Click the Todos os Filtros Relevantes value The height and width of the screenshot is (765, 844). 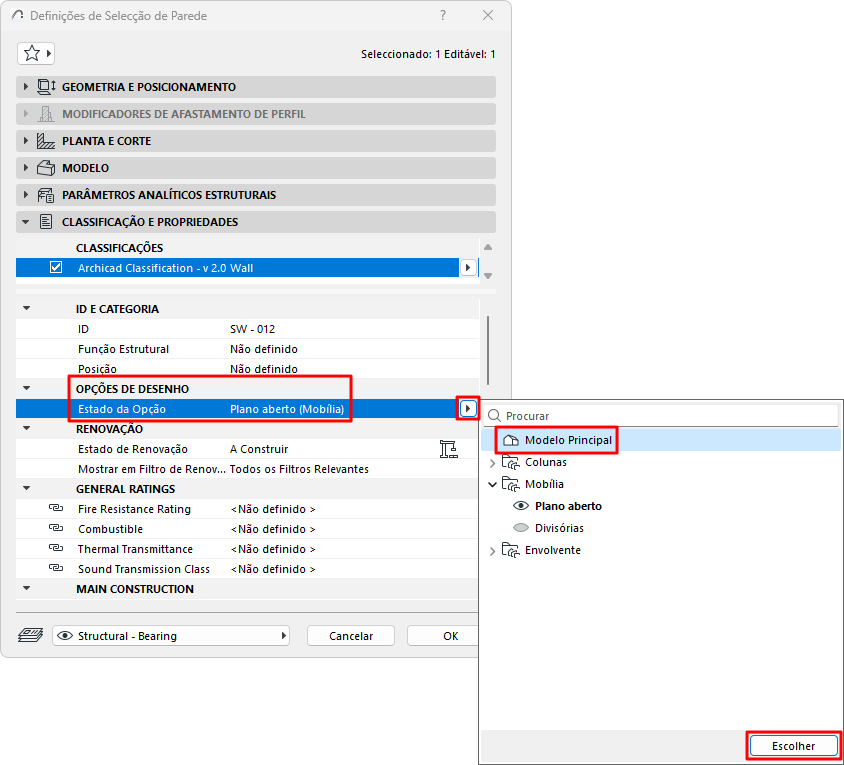[x=299, y=469]
